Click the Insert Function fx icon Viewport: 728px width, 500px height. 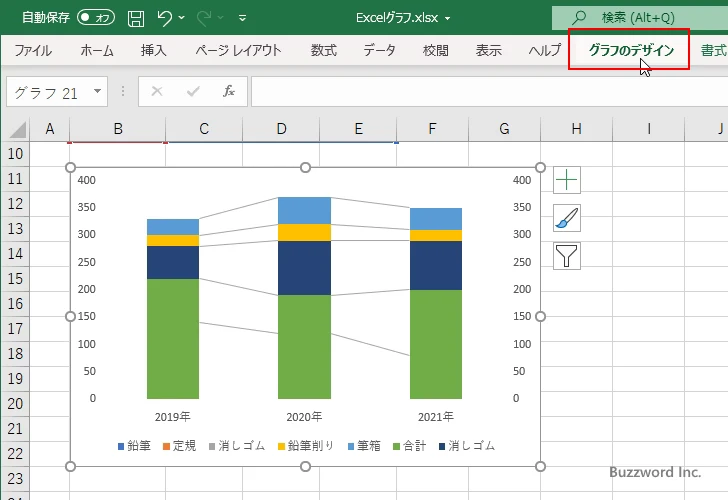[x=228, y=91]
